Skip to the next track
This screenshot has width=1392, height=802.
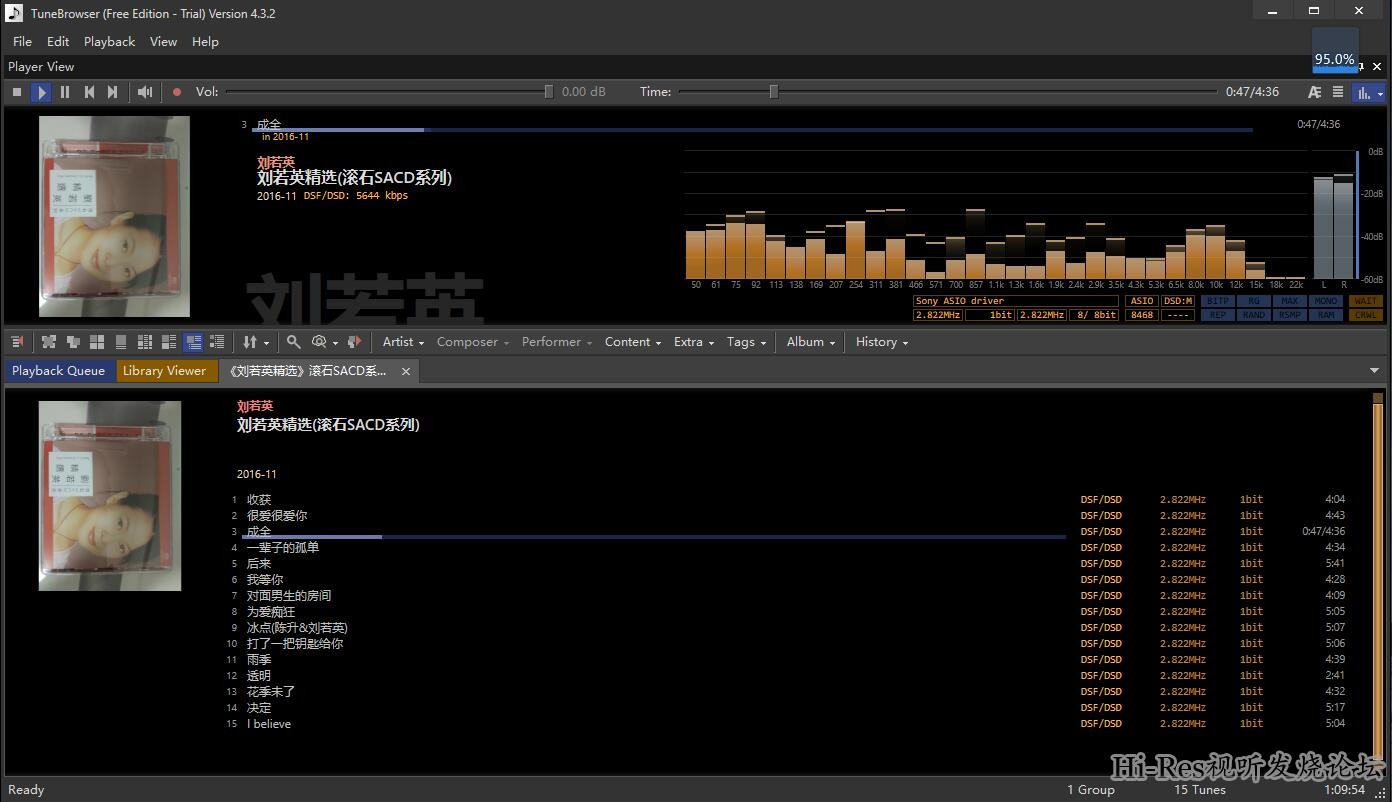tap(113, 92)
